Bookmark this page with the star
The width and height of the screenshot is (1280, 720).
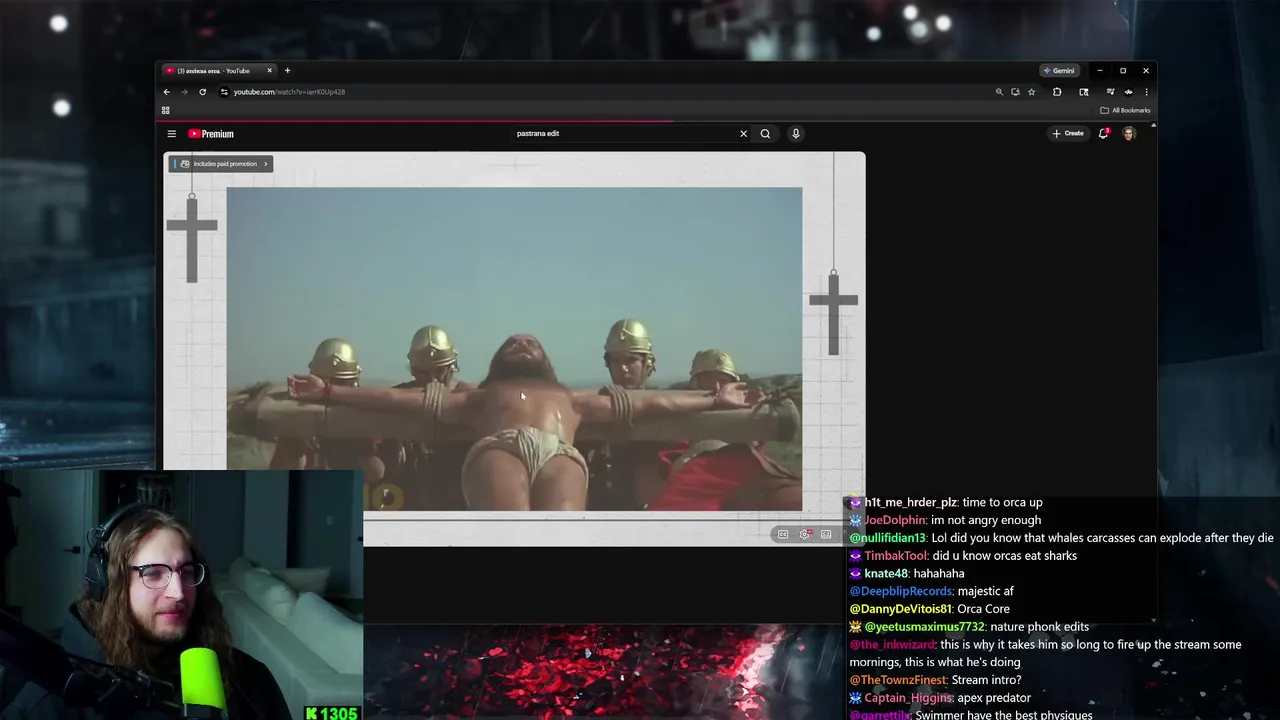[1032, 92]
